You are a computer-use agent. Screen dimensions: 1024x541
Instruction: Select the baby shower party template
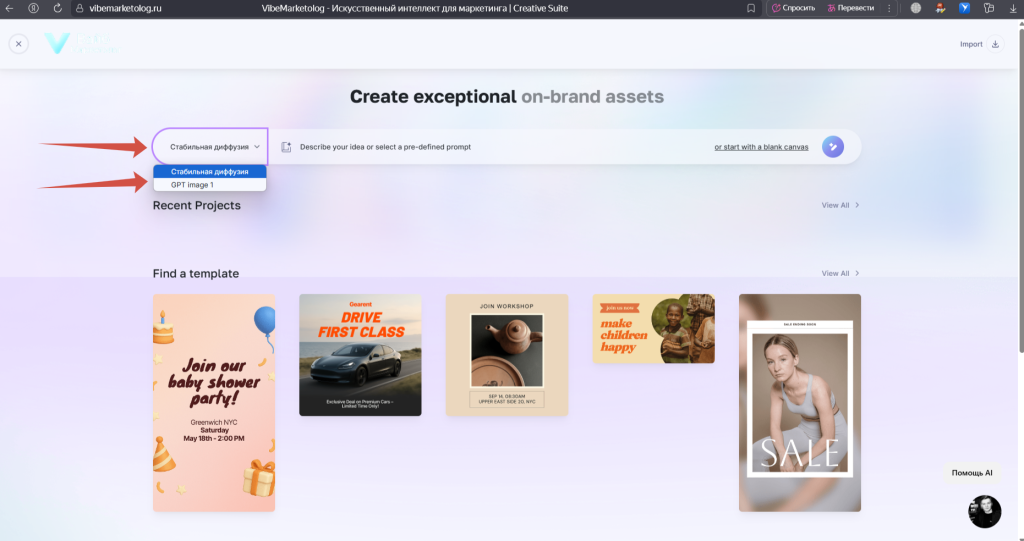(213, 402)
